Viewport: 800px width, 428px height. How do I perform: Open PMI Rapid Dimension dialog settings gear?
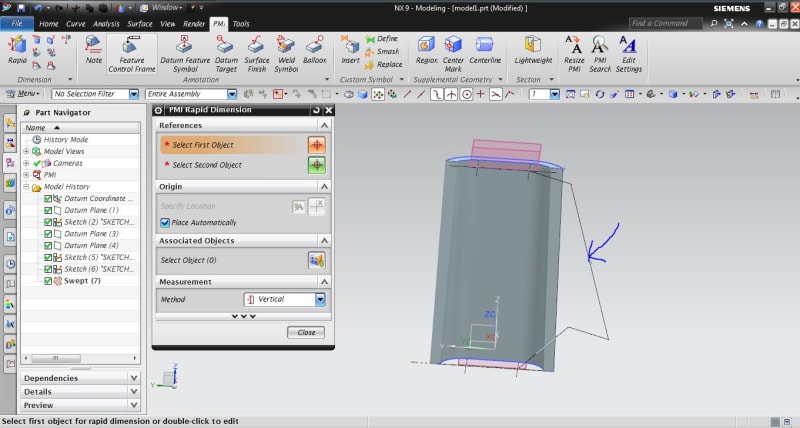point(158,110)
